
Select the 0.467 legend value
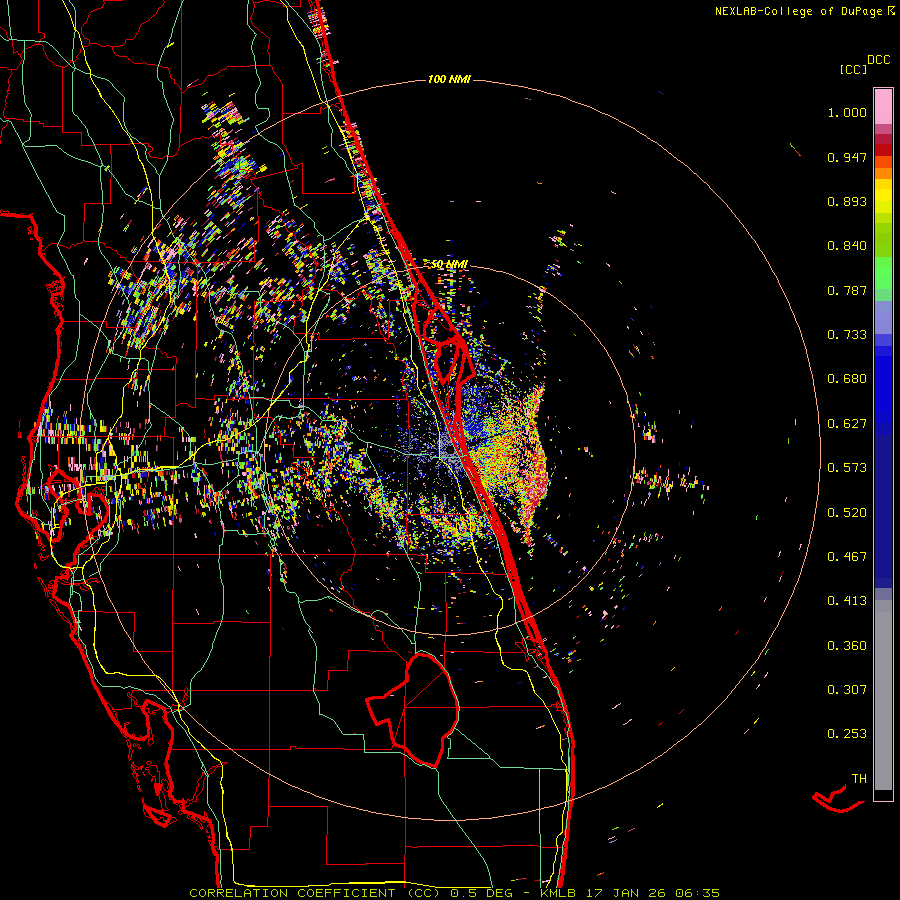pos(847,557)
